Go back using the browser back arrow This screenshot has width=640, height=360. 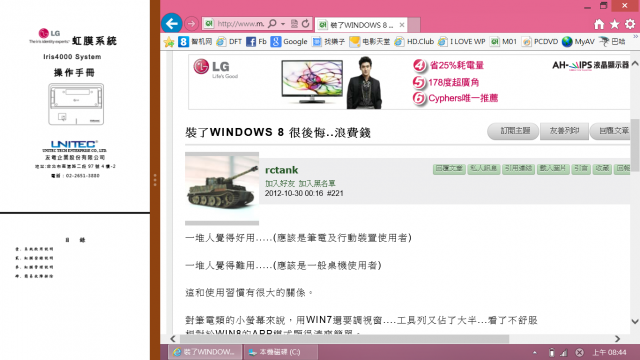[x=171, y=23]
